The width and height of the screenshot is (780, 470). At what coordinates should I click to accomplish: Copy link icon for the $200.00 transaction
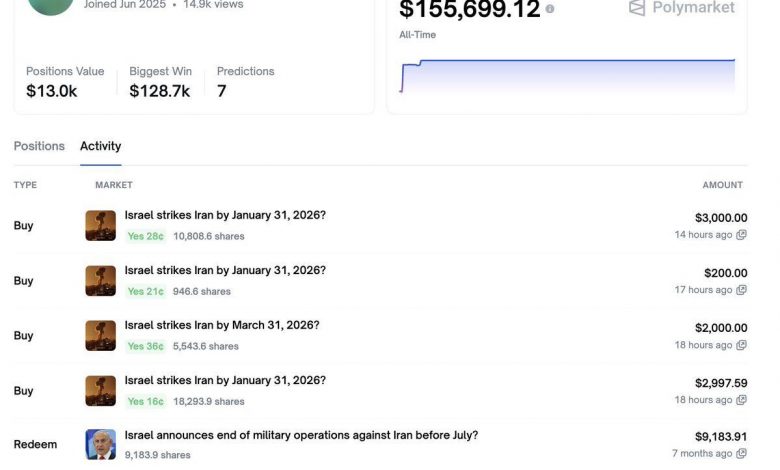741,290
